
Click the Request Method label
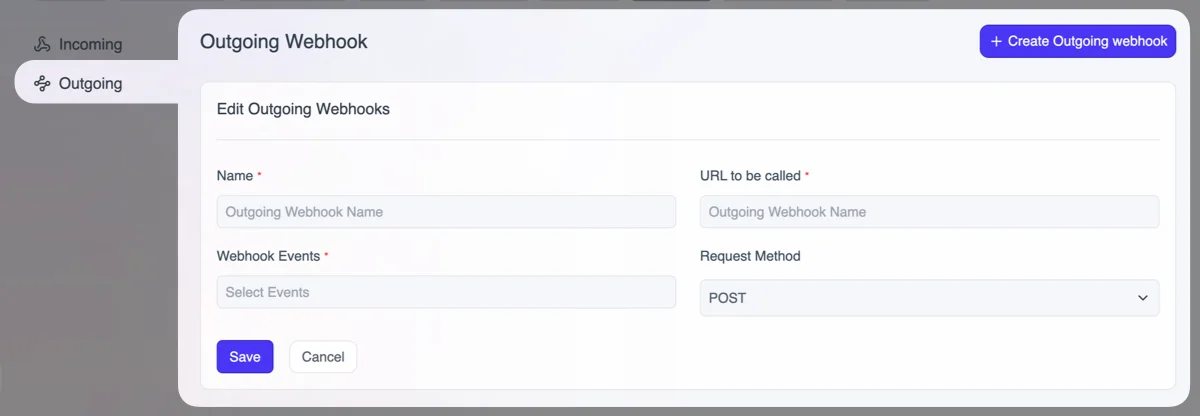coord(750,256)
